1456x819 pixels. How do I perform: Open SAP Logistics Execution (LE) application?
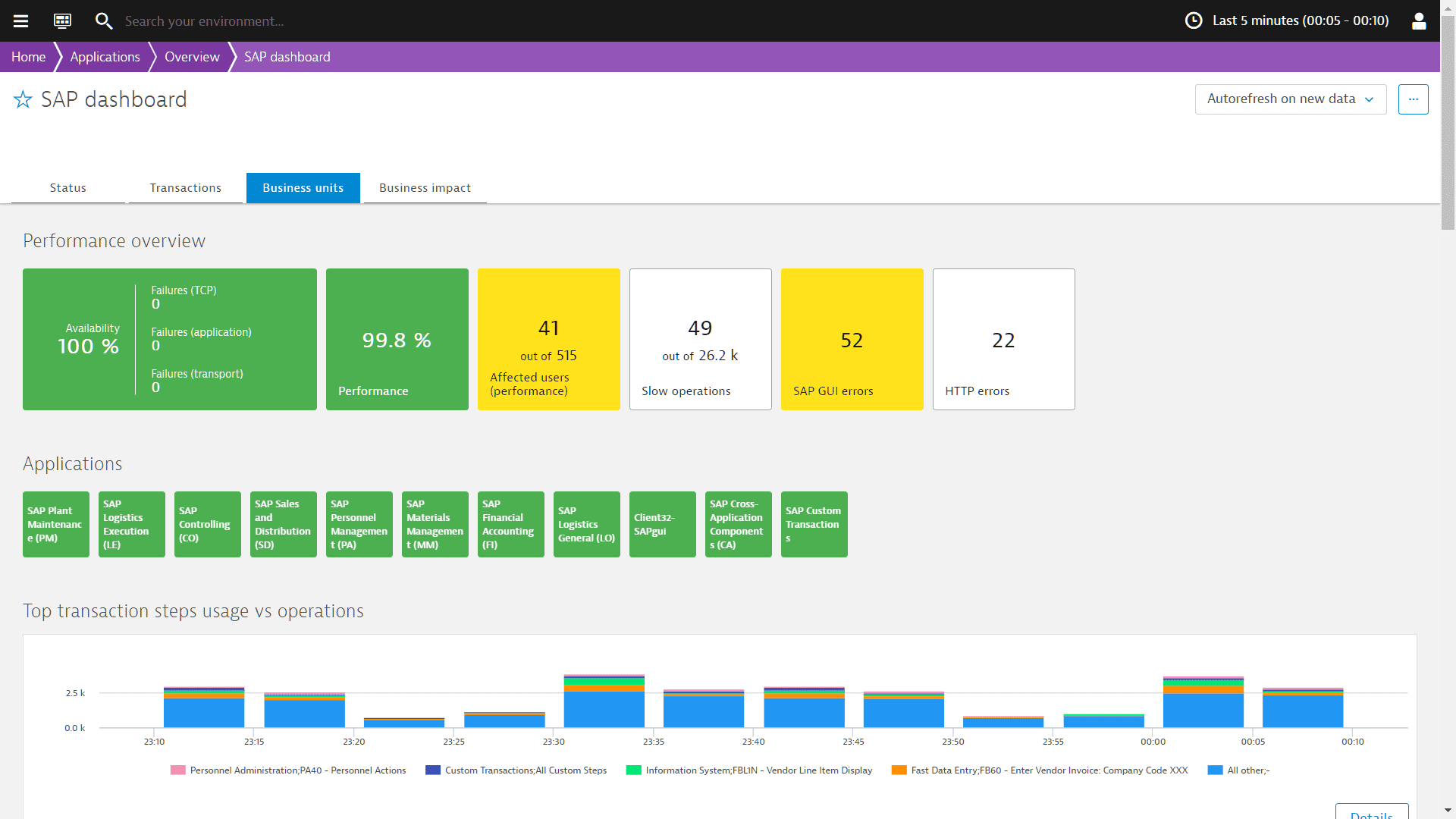(x=132, y=524)
